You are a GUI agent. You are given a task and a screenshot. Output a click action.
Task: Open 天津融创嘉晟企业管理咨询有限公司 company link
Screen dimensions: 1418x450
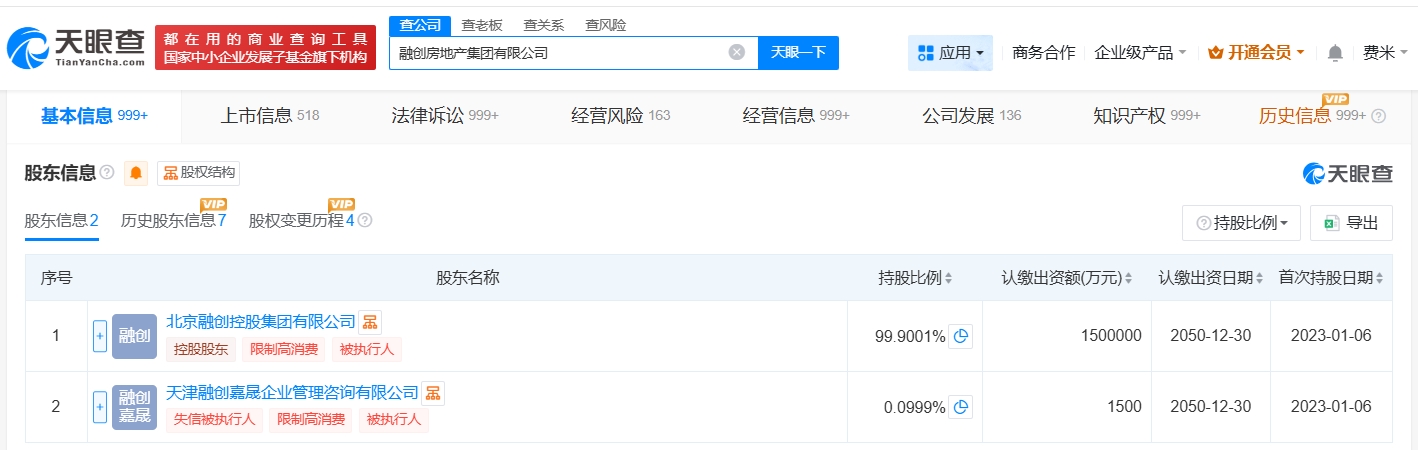point(292,393)
